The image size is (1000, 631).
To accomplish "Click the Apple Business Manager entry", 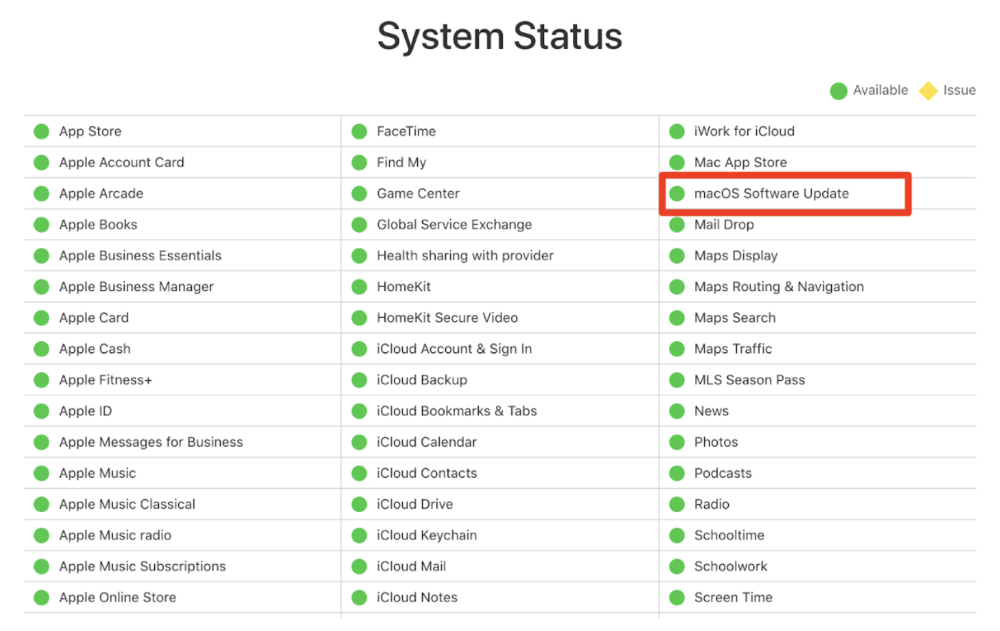I will tap(136, 286).
